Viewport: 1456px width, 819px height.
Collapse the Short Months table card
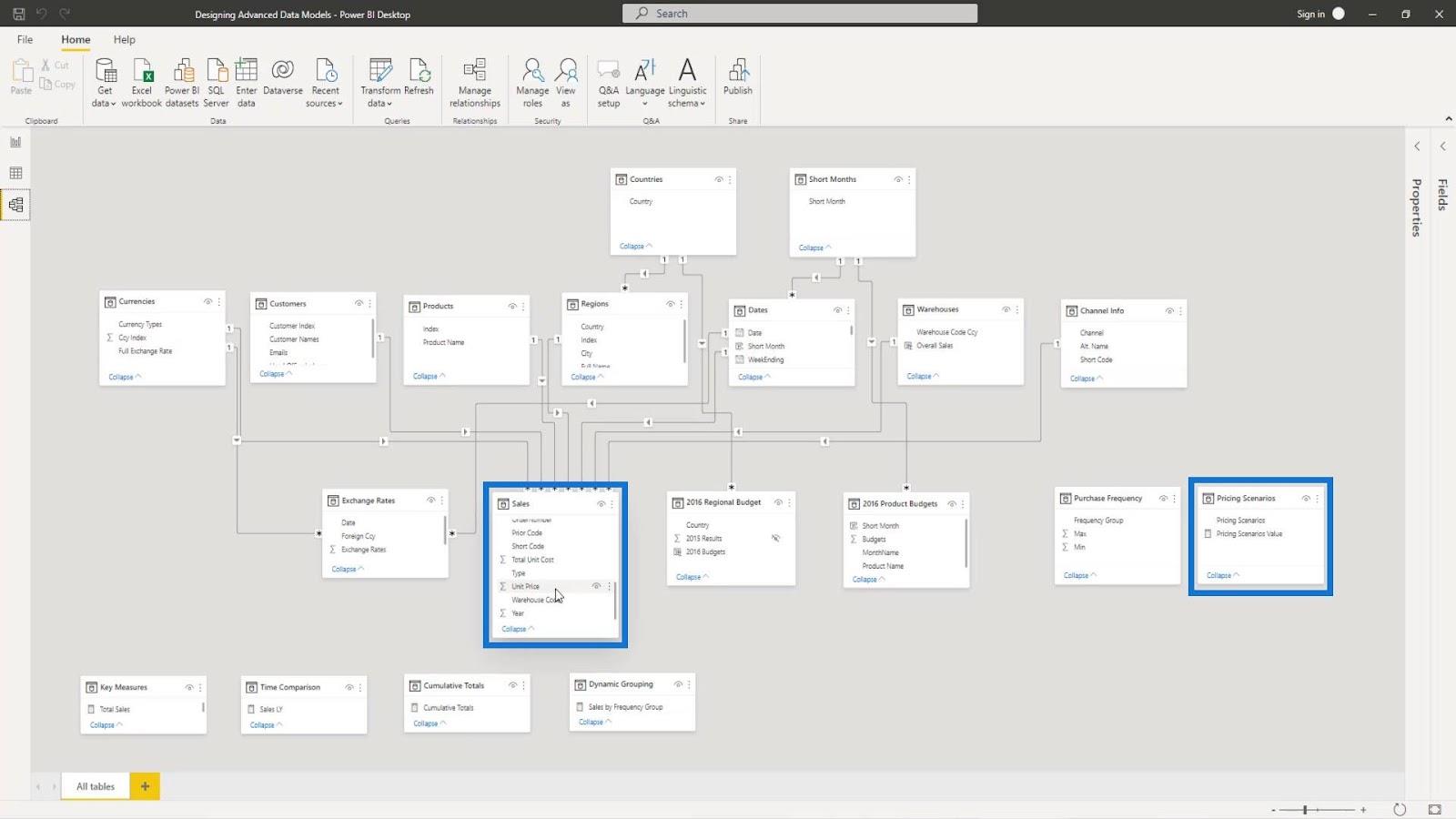coord(814,248)
